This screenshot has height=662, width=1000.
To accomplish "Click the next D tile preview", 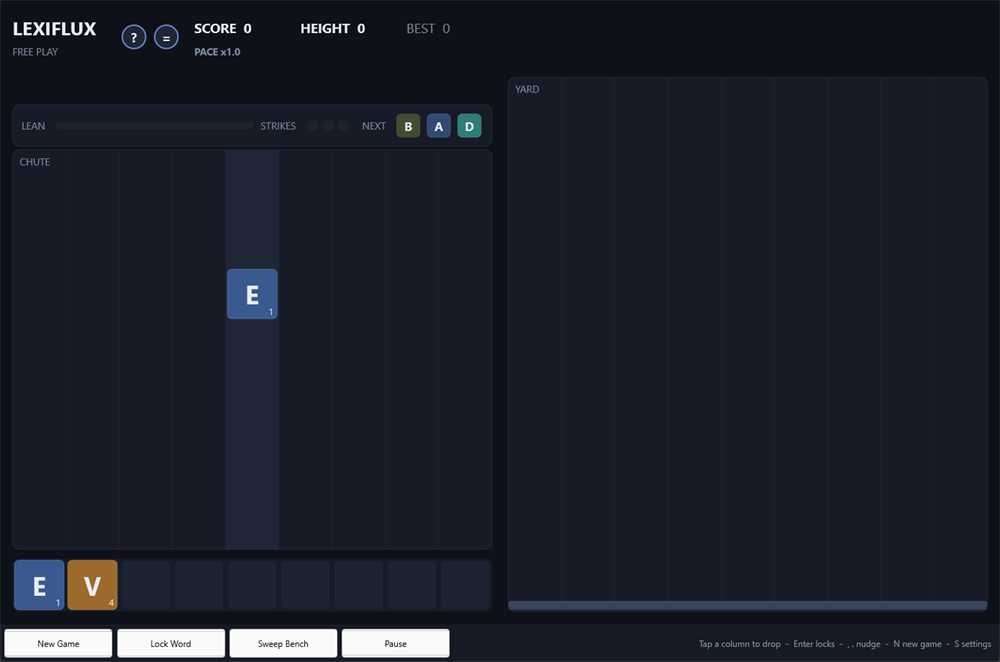I will tap(469, 126).
